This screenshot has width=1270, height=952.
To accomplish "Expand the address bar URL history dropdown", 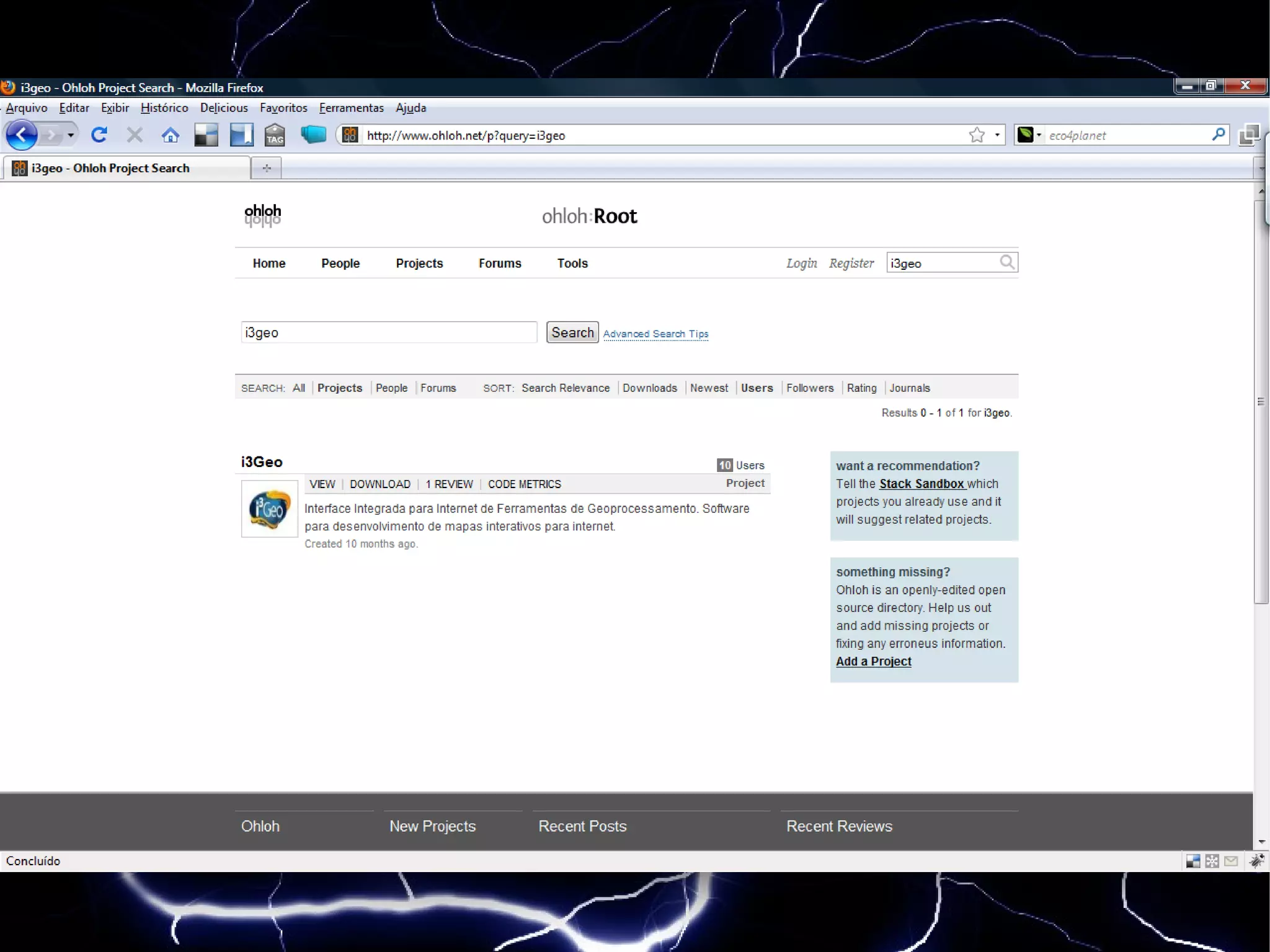I will point(997,135).
